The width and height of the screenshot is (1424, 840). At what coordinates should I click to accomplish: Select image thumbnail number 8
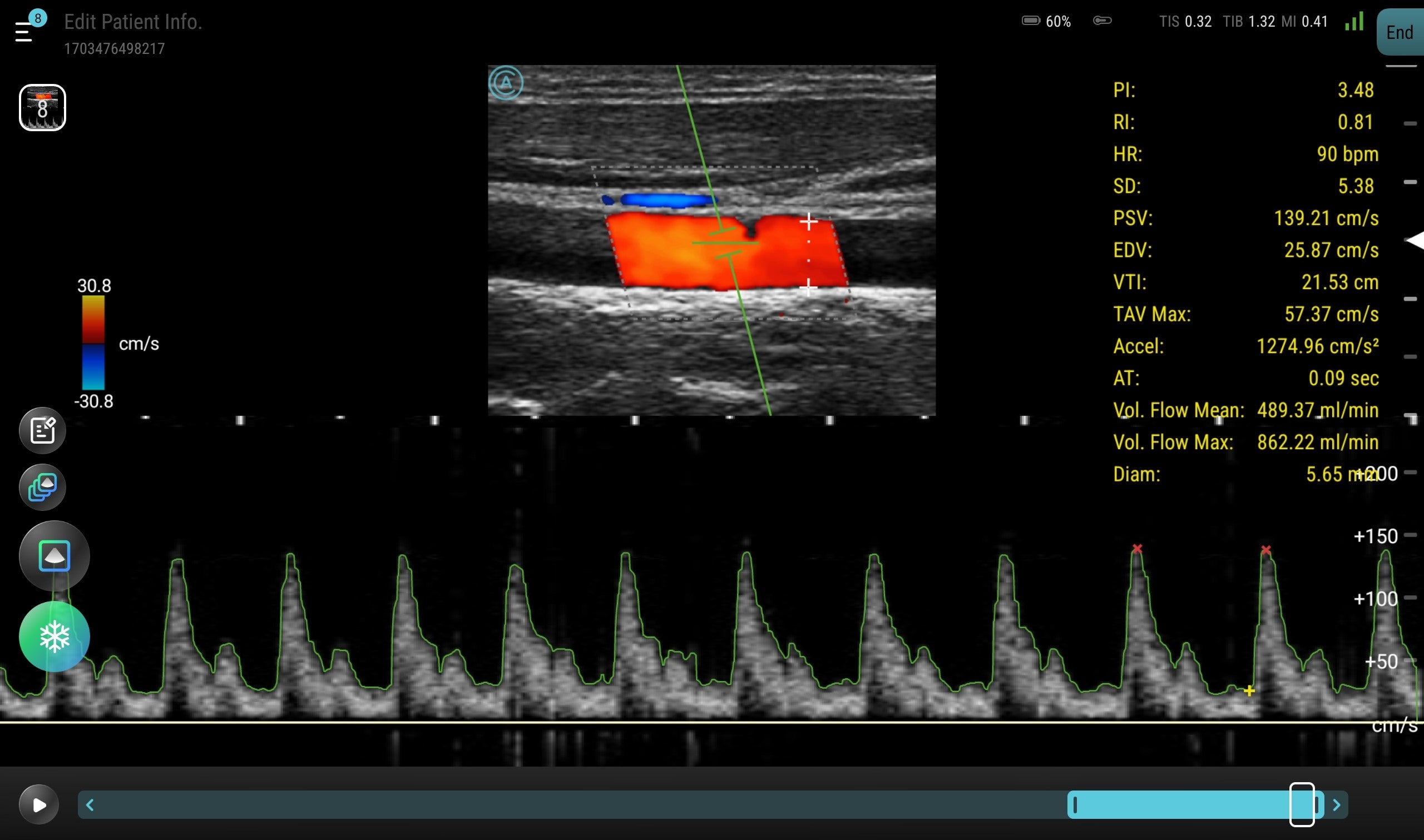(x=42, y=107)
